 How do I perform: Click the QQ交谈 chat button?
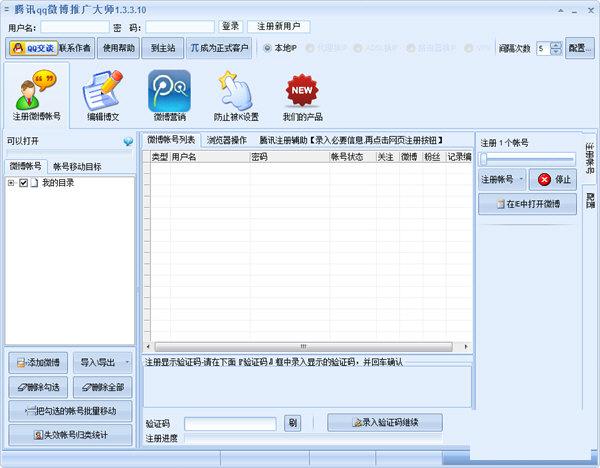[33, 47]
